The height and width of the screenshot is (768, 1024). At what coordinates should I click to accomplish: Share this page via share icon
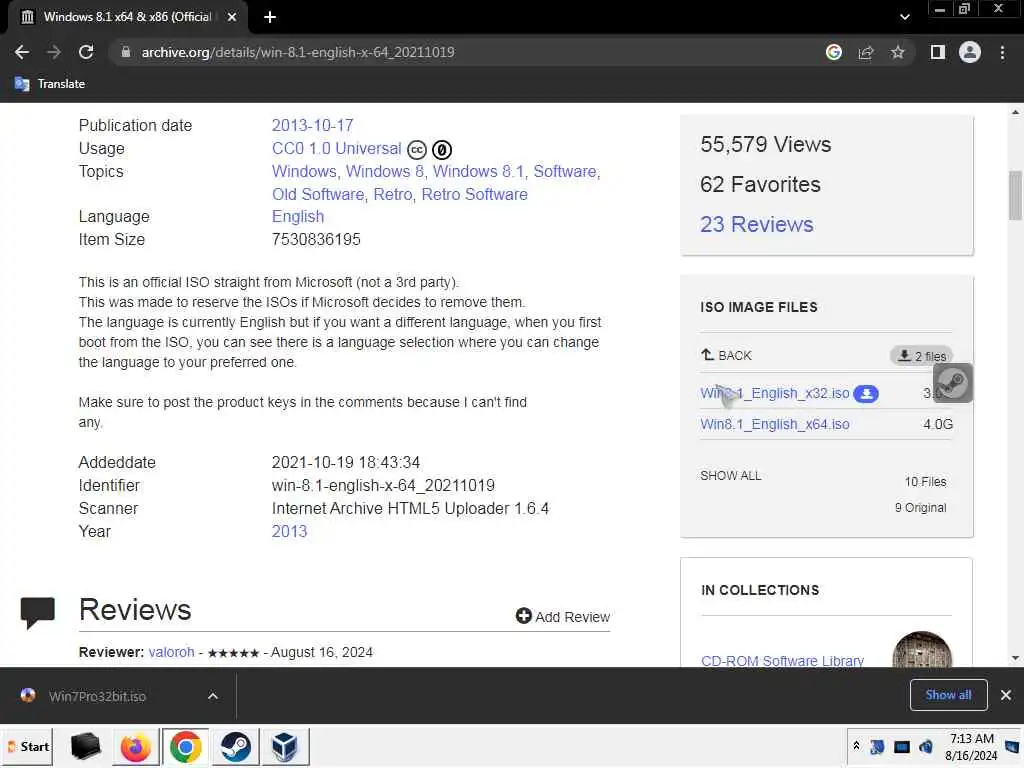click(x=866, y=52)
